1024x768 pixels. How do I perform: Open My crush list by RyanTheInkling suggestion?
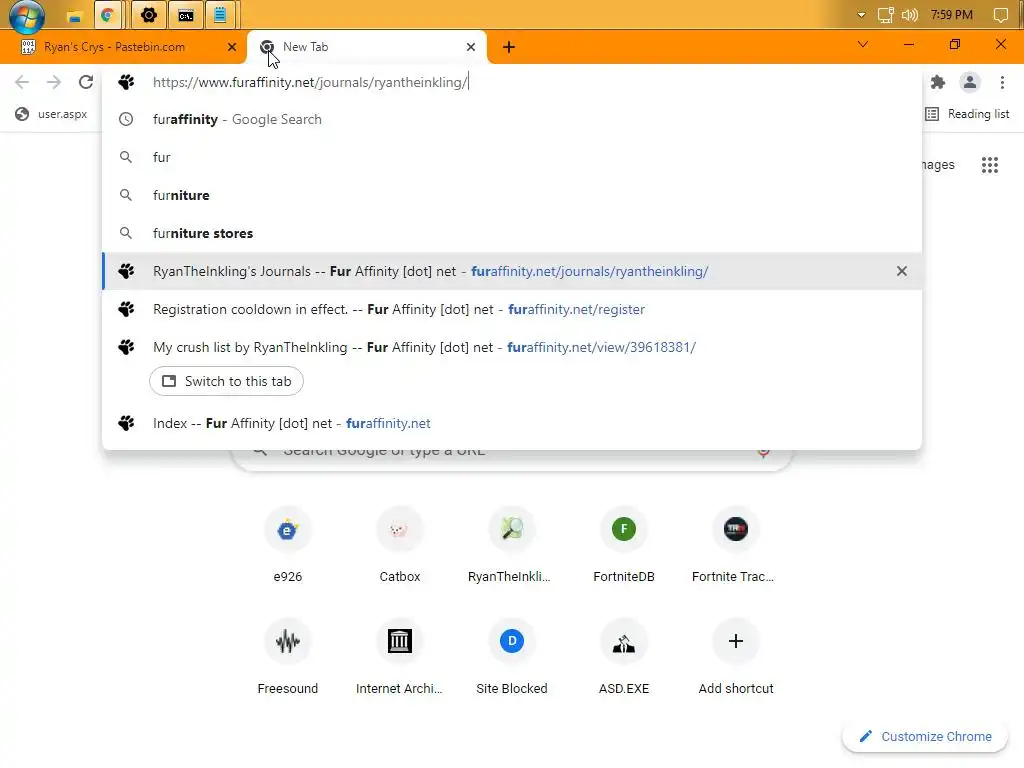(x=512, y=347)
